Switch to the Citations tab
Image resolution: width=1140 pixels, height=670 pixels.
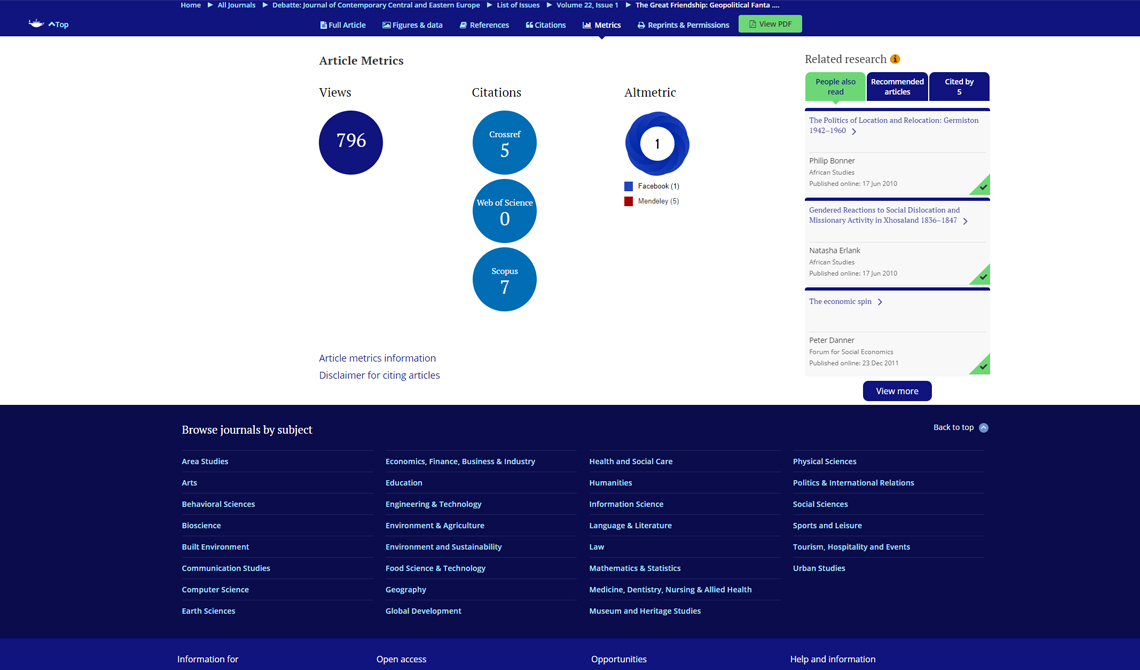click(545, 25)
